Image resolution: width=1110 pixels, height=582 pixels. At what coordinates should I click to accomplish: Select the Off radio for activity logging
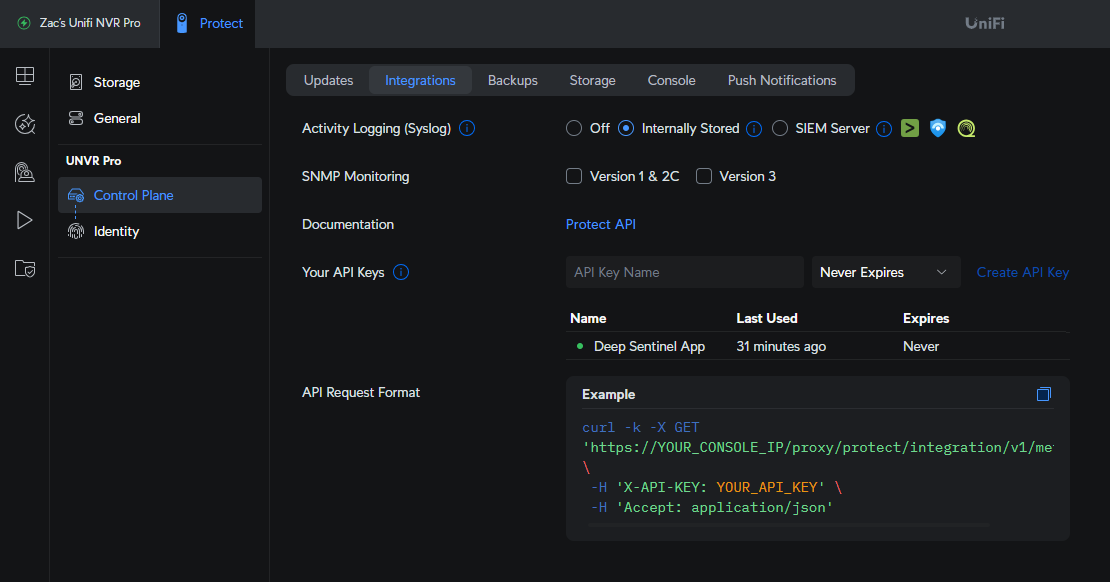tap(574, 128)
